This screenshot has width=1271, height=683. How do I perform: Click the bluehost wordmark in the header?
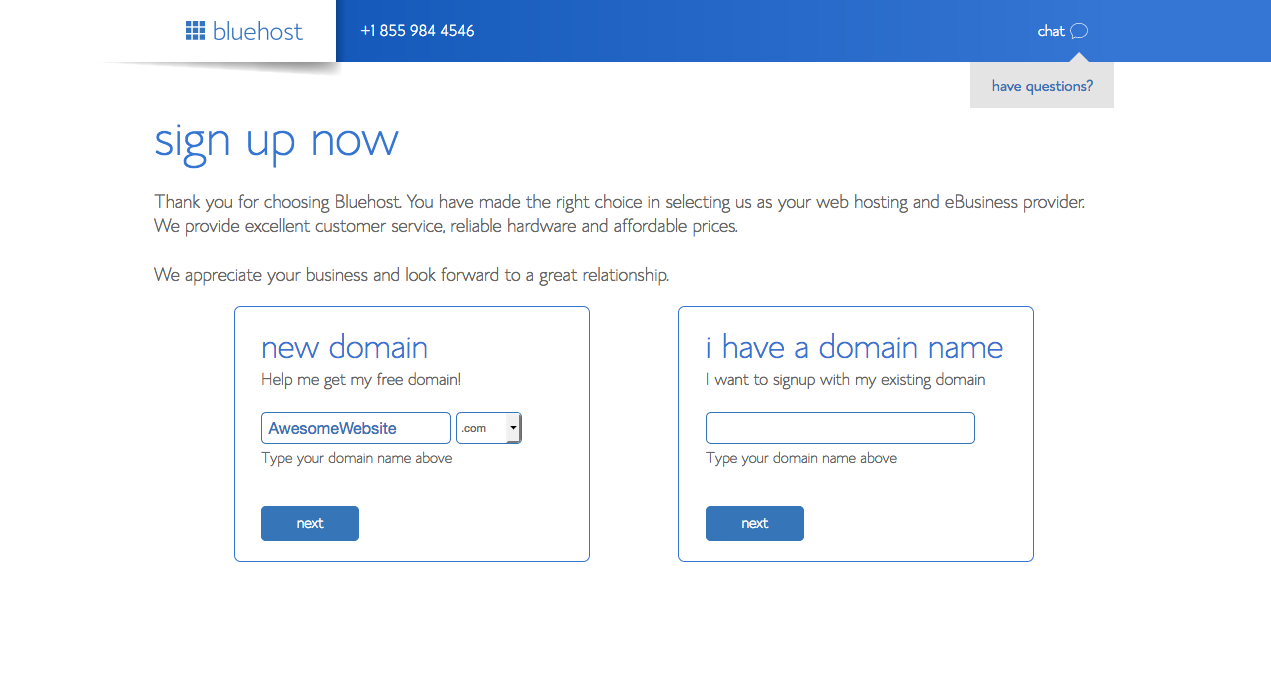(258, 31)
